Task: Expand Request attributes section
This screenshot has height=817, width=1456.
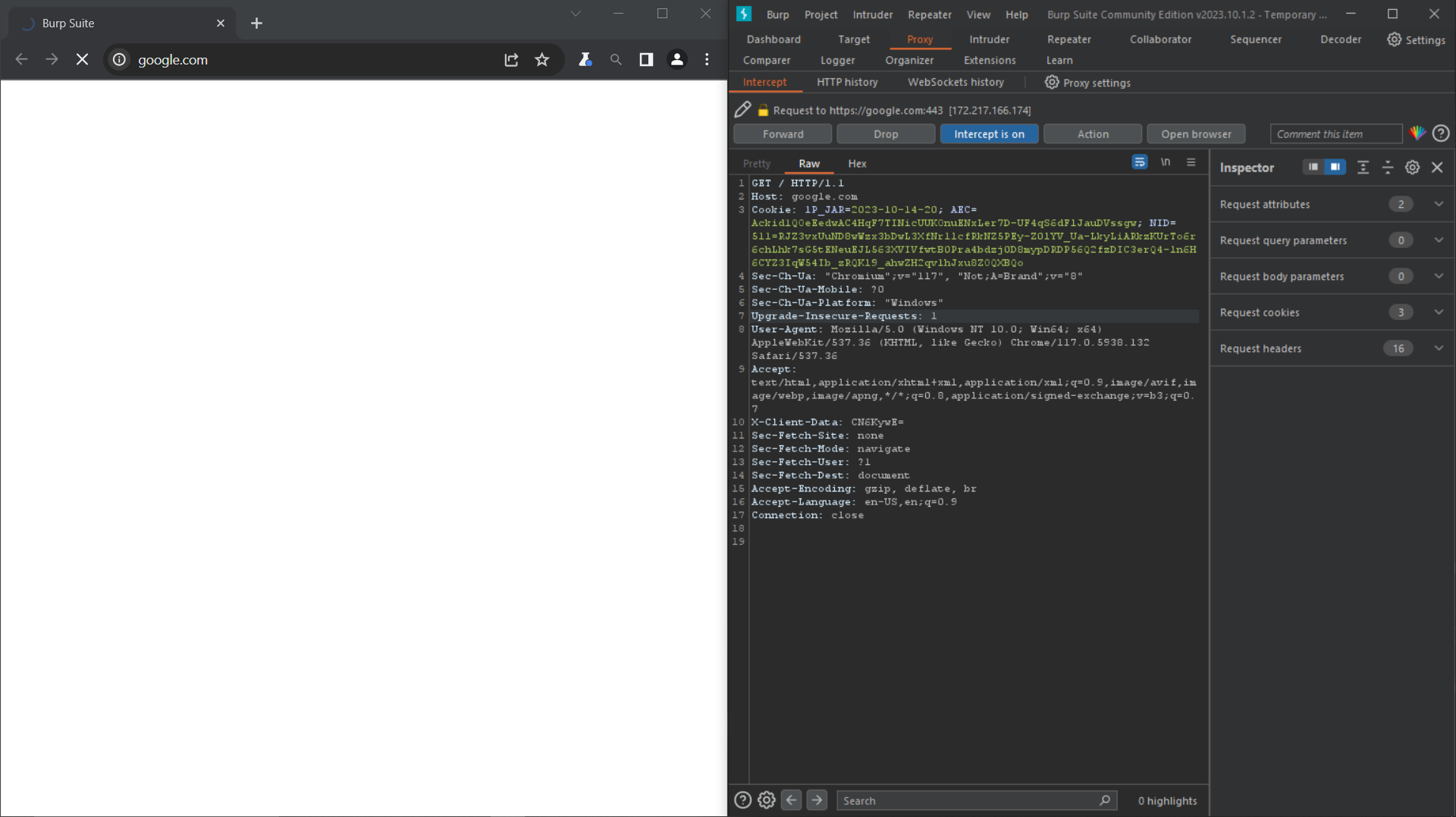Action: point(1332,204)
